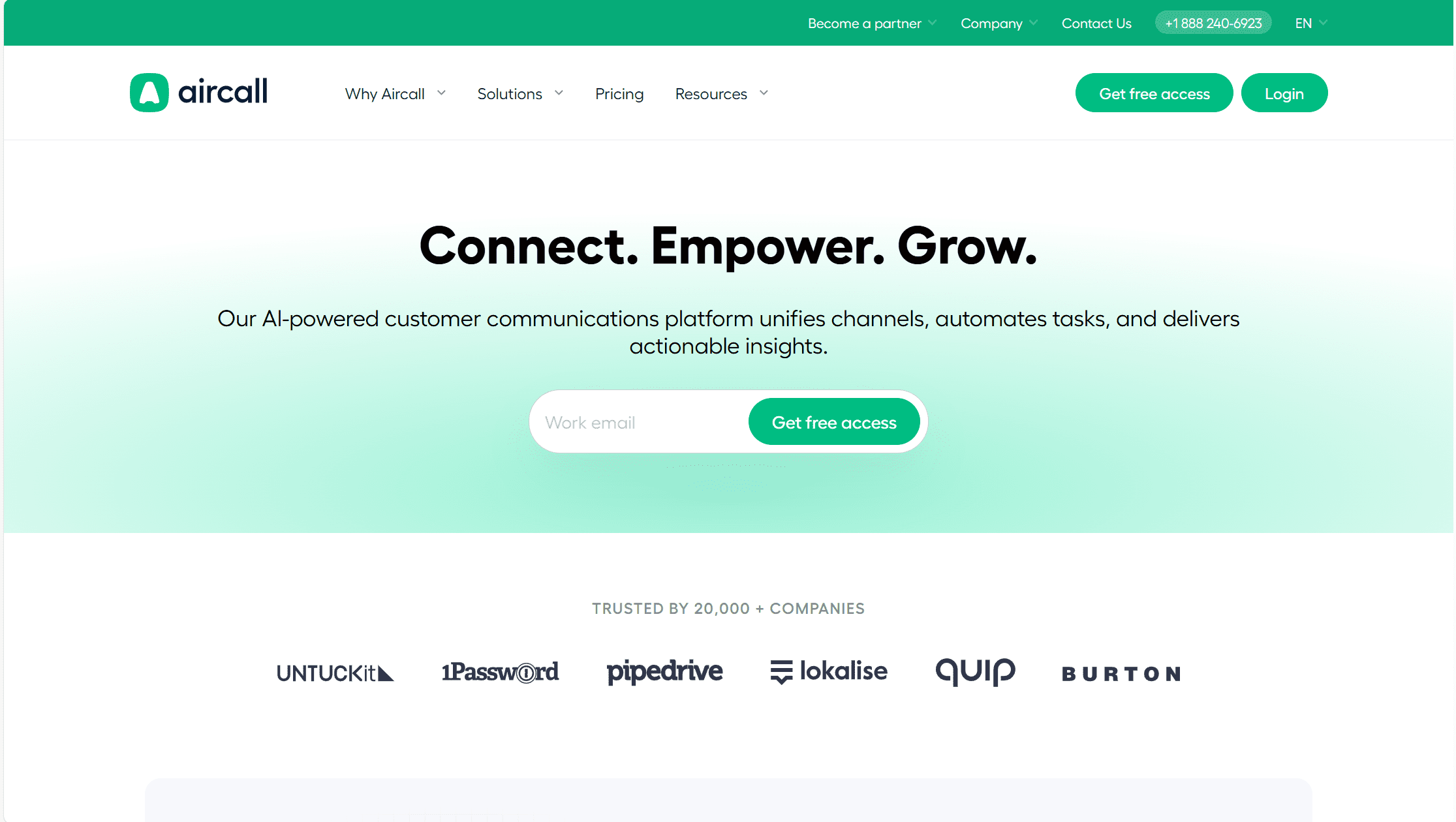
Task: Click the 1Password company logo
Action: 500,672
